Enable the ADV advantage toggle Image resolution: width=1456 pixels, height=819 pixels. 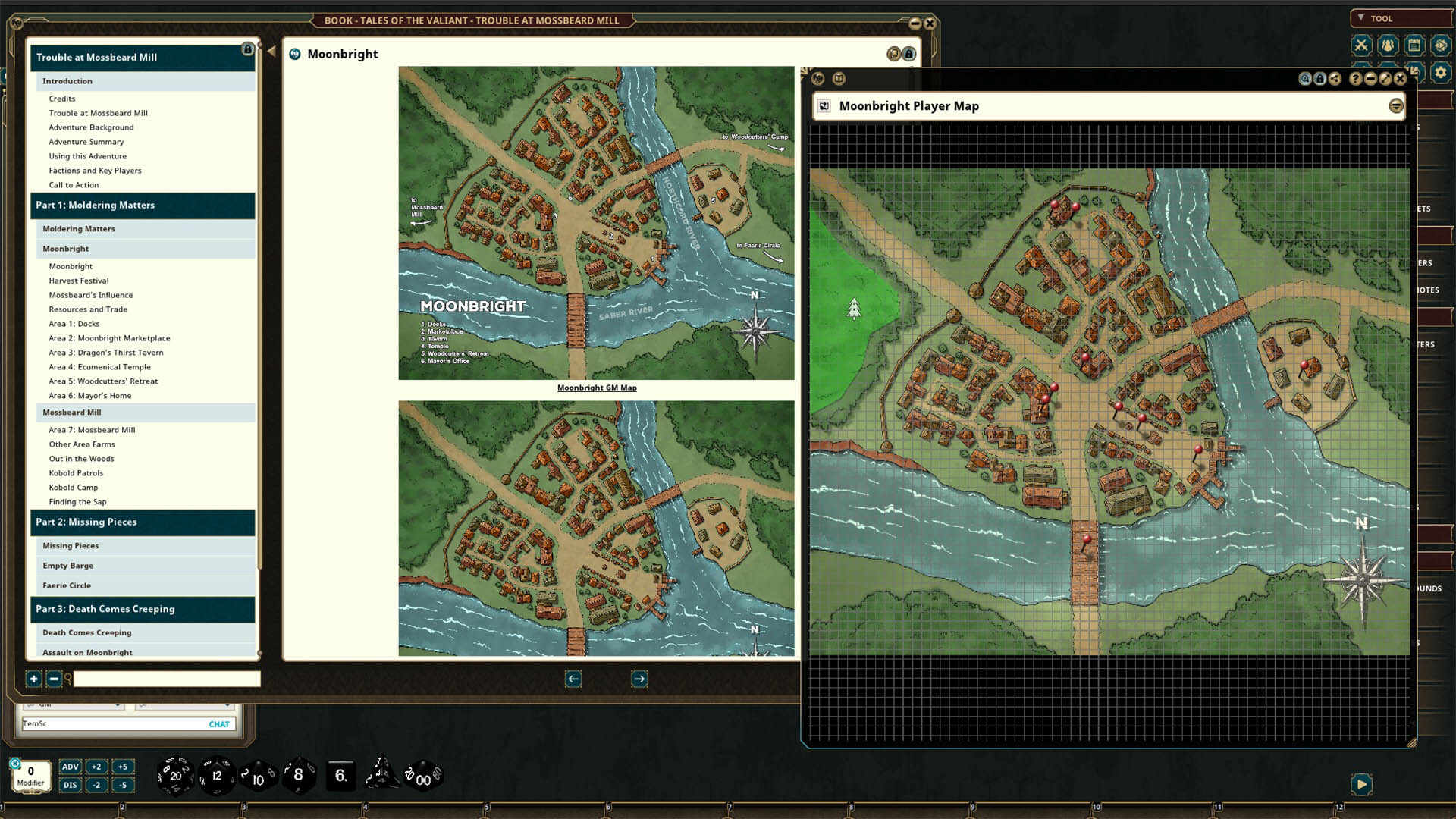71,767
